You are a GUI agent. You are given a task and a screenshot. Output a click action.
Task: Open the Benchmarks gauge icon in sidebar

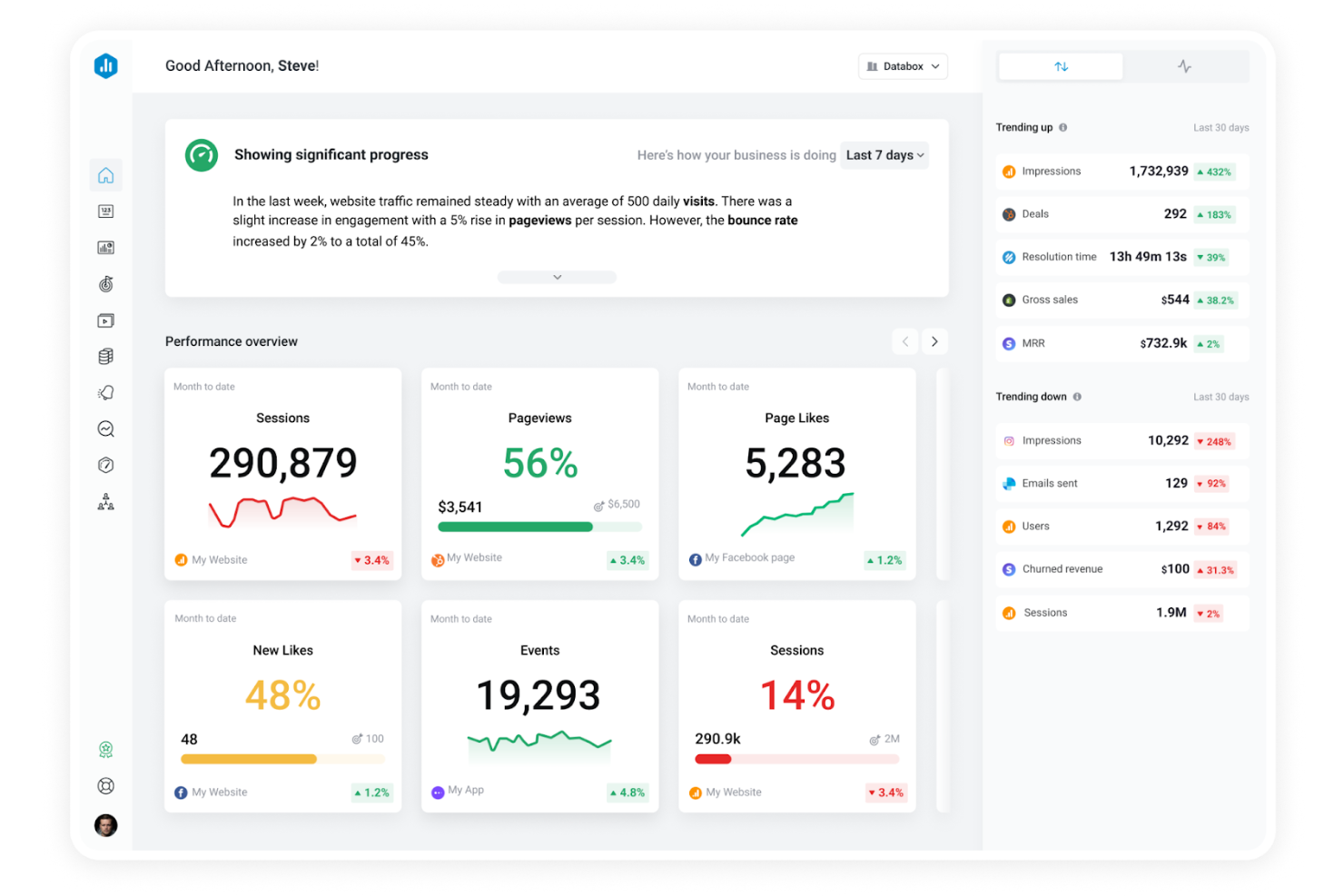[x=106, y=465]
